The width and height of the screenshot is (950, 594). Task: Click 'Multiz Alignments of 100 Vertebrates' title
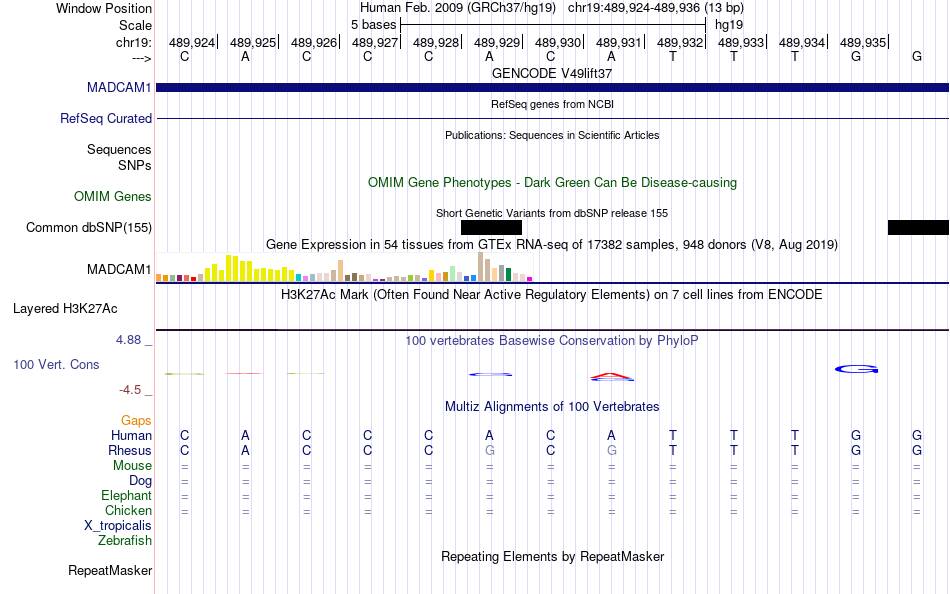(x=552, y=407)
